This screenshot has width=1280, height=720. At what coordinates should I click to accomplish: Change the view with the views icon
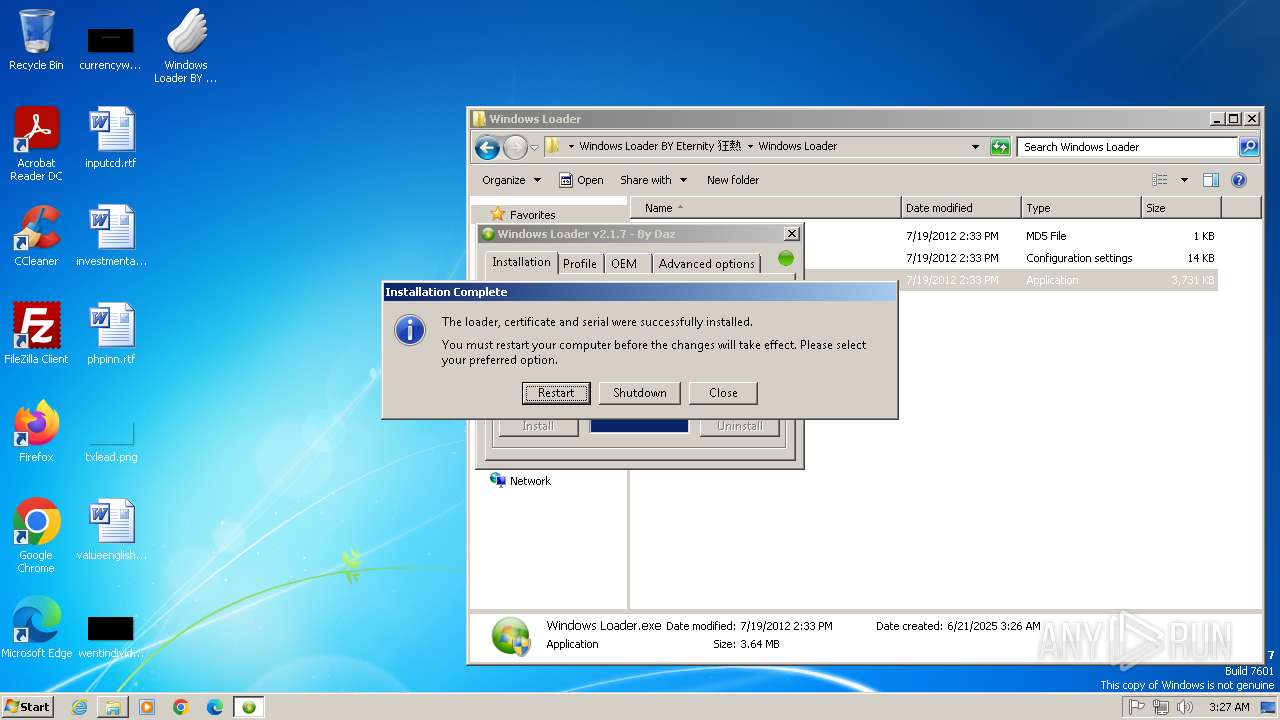pos(1160,180)
